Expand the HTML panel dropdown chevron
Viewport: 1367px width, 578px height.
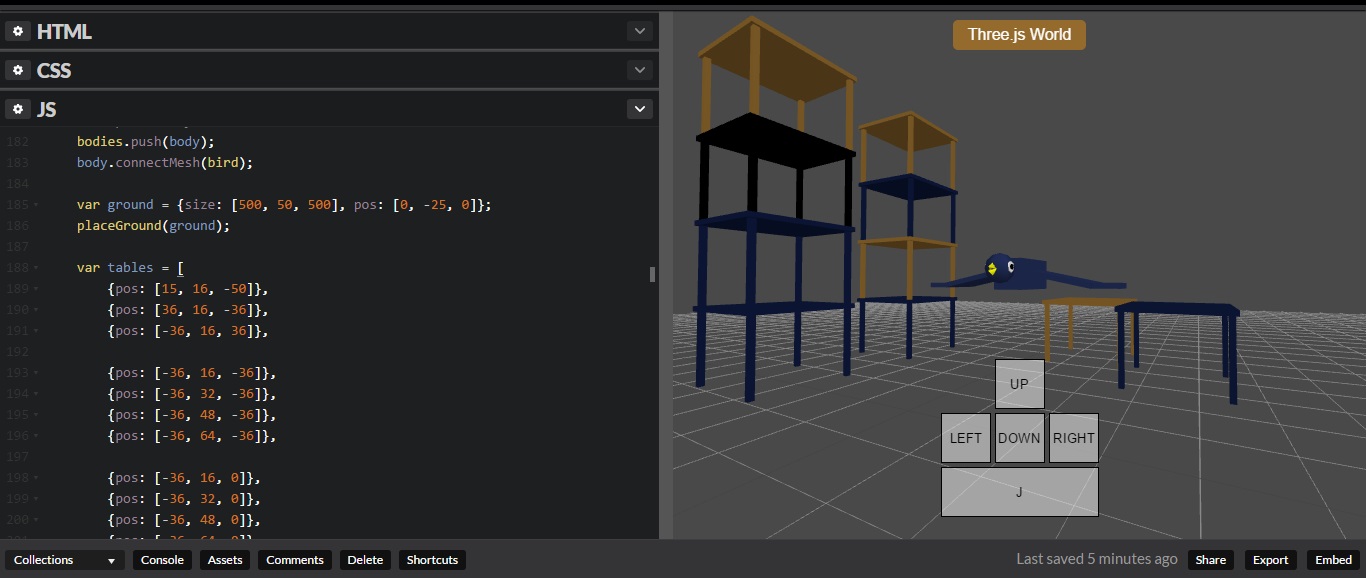pyautogui.click(x=640, y=31)
